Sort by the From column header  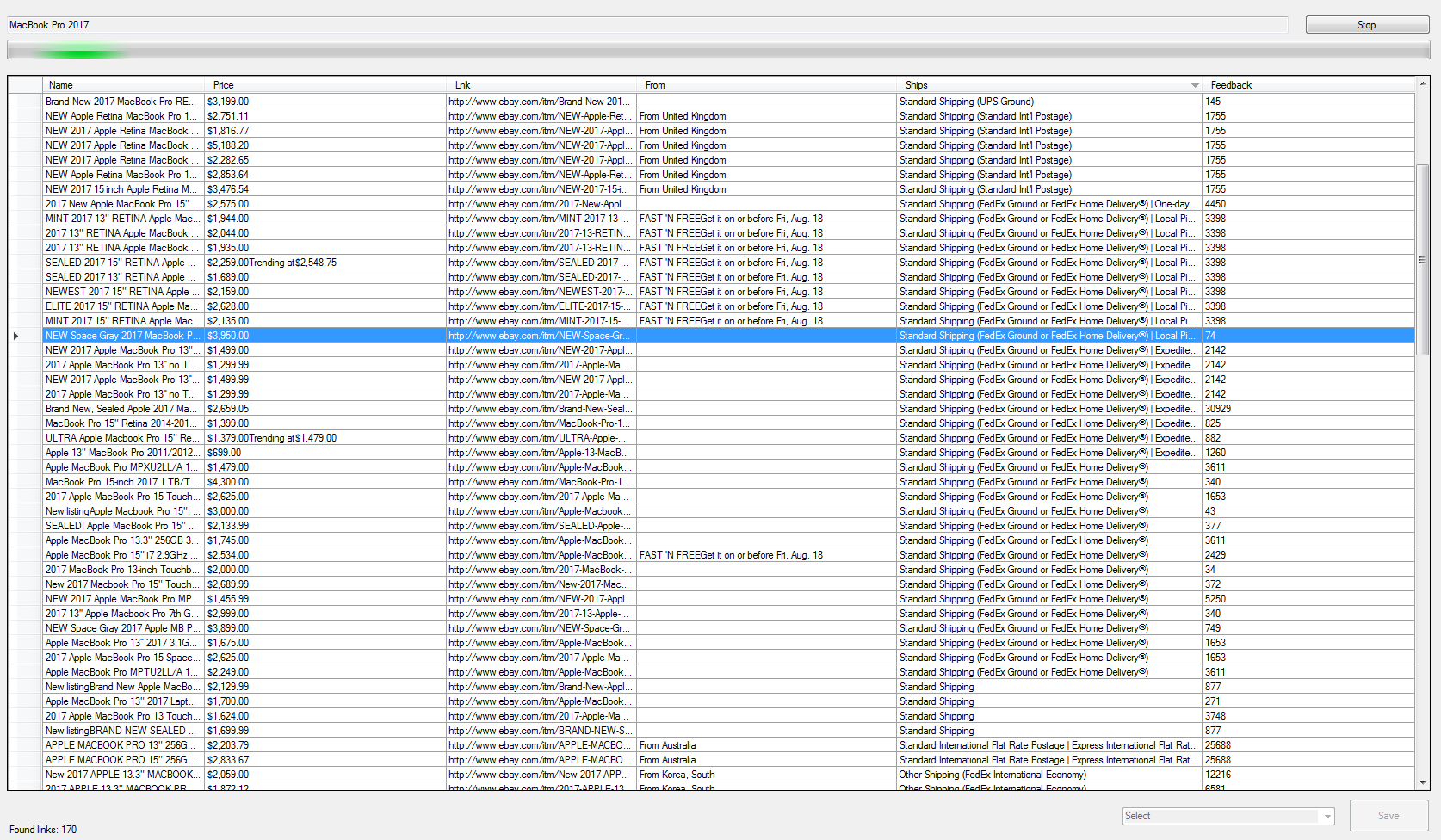[x=767, y=85]
